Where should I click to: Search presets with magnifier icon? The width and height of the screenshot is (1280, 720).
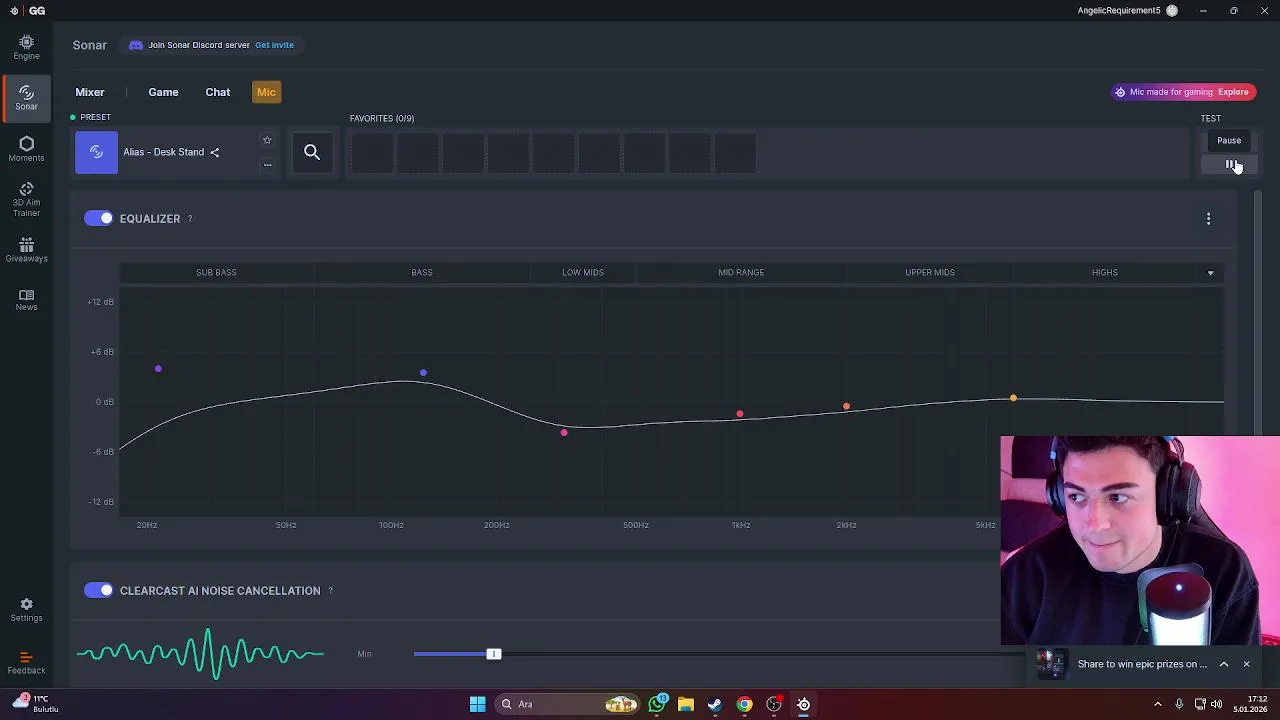(312, 152)
